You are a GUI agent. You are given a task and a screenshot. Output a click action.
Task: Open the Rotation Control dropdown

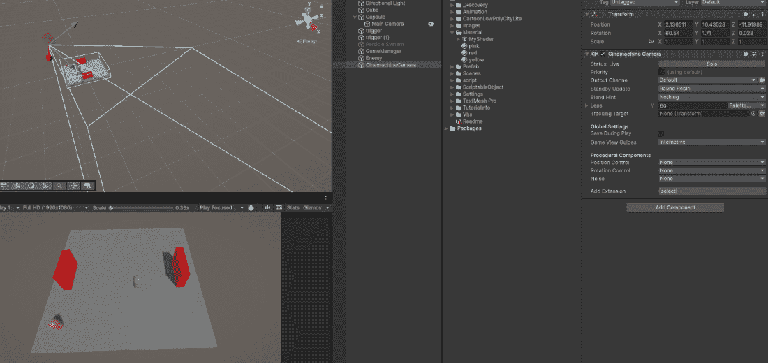pos(712,170)
